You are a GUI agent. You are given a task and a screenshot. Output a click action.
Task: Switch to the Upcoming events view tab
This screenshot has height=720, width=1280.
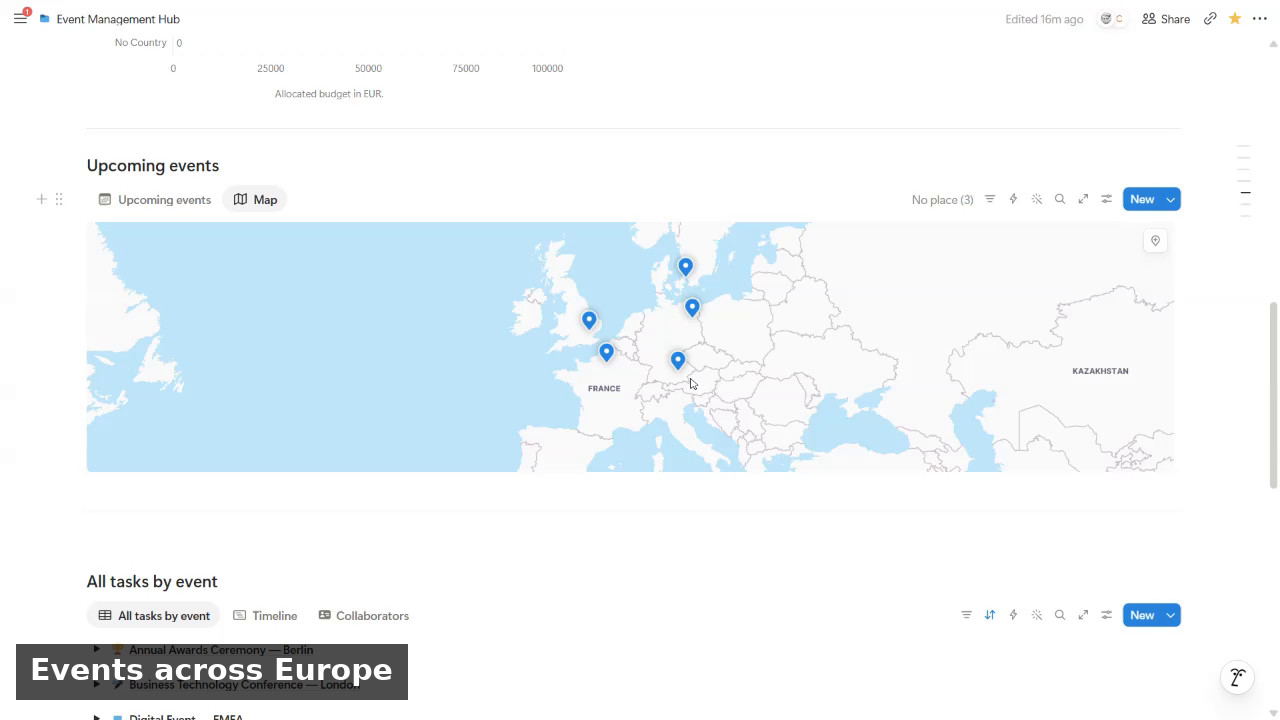tap(155, 199)
